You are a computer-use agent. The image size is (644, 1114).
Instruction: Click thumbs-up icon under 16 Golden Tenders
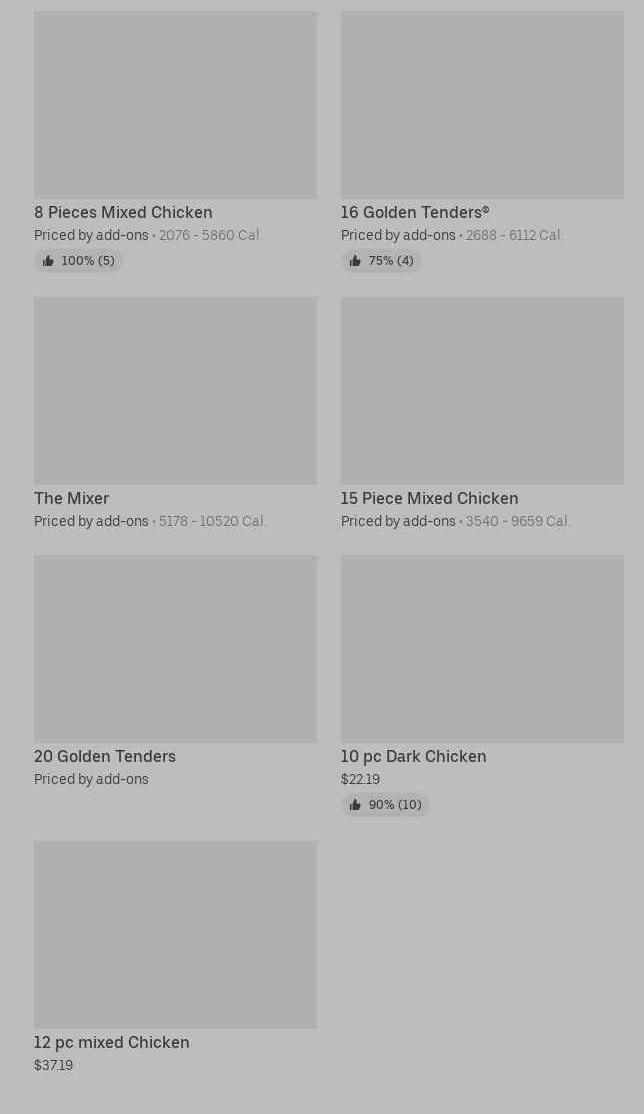pos(355,261)
